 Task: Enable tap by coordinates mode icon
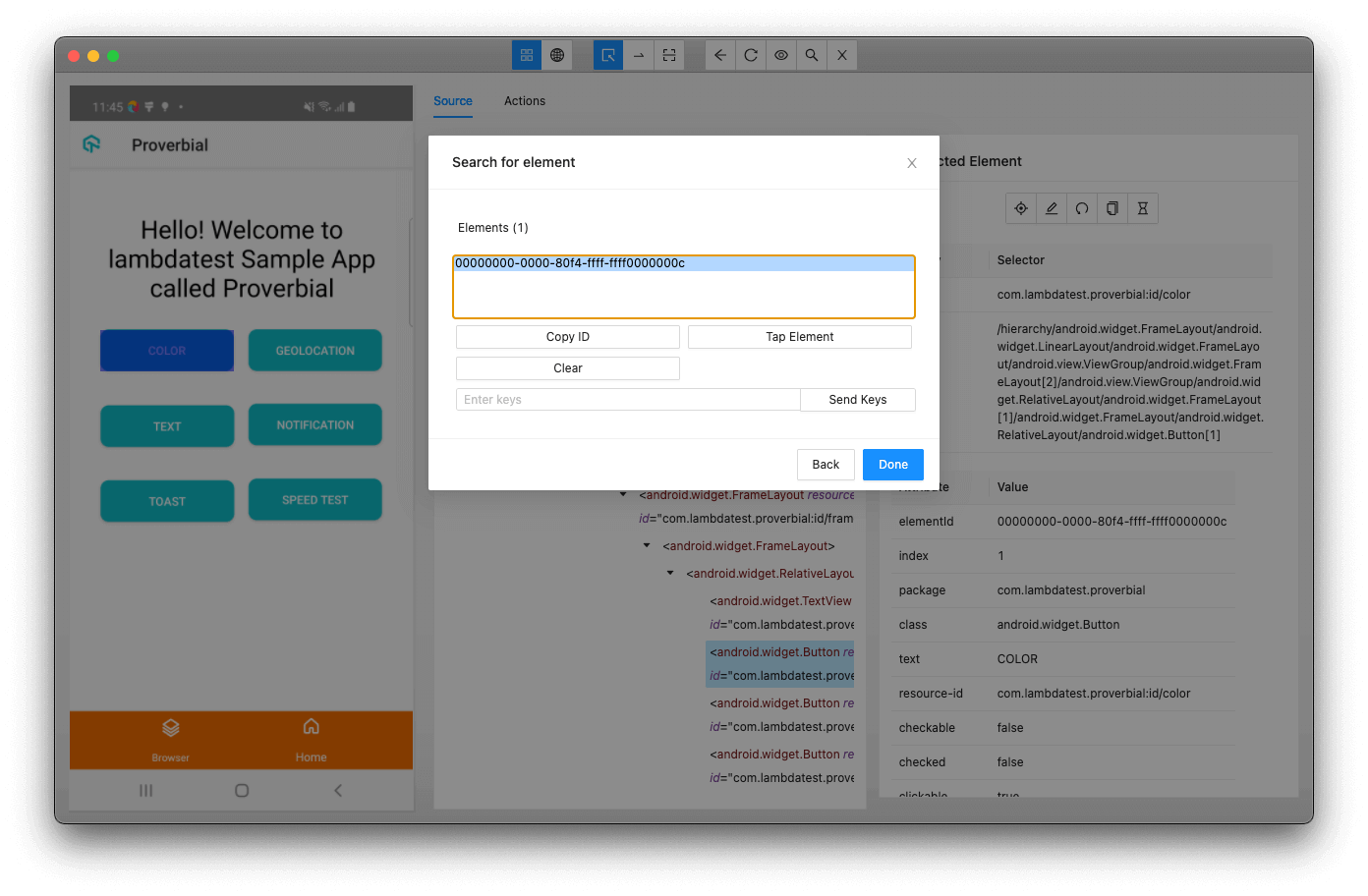tap(669, 55)
